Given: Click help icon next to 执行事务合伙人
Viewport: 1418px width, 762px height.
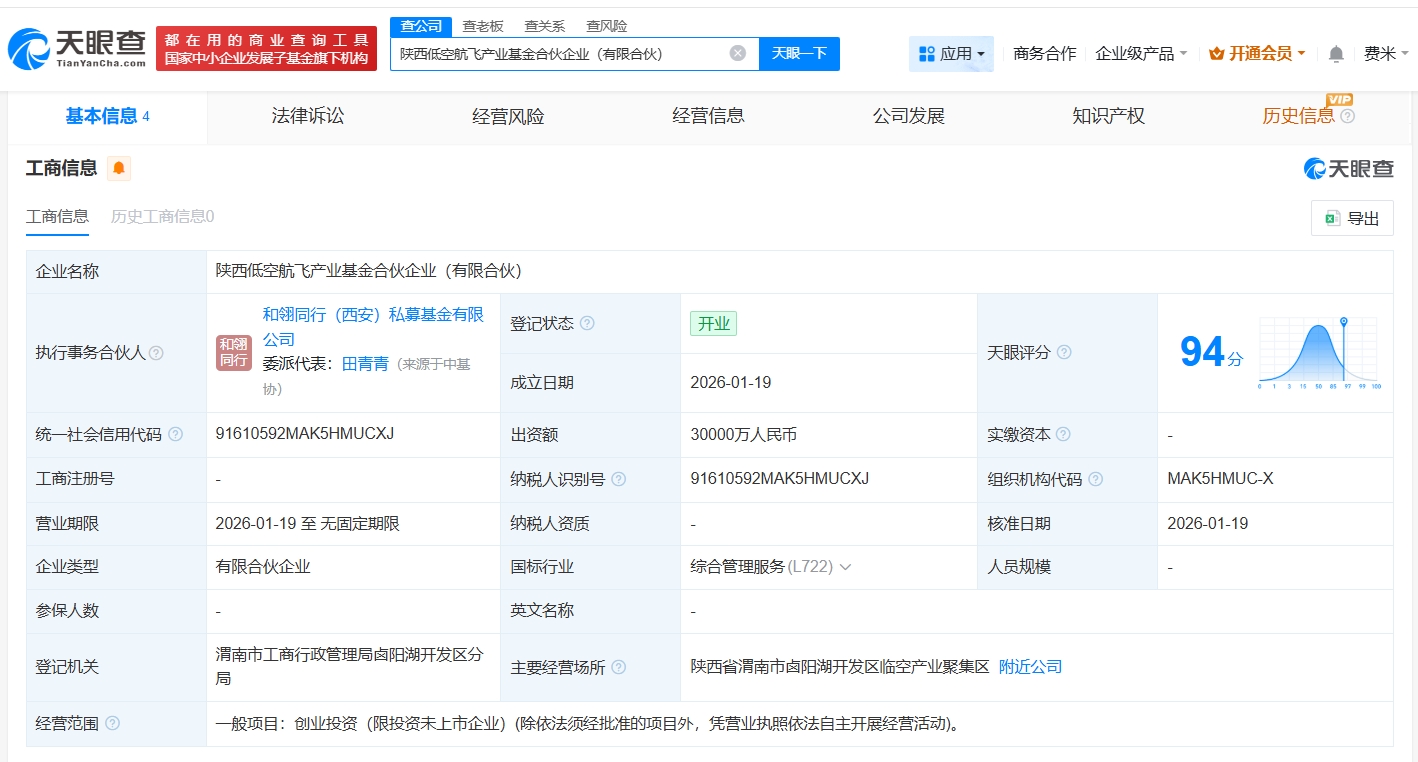Looking at the screenshot, I should 157,353.
